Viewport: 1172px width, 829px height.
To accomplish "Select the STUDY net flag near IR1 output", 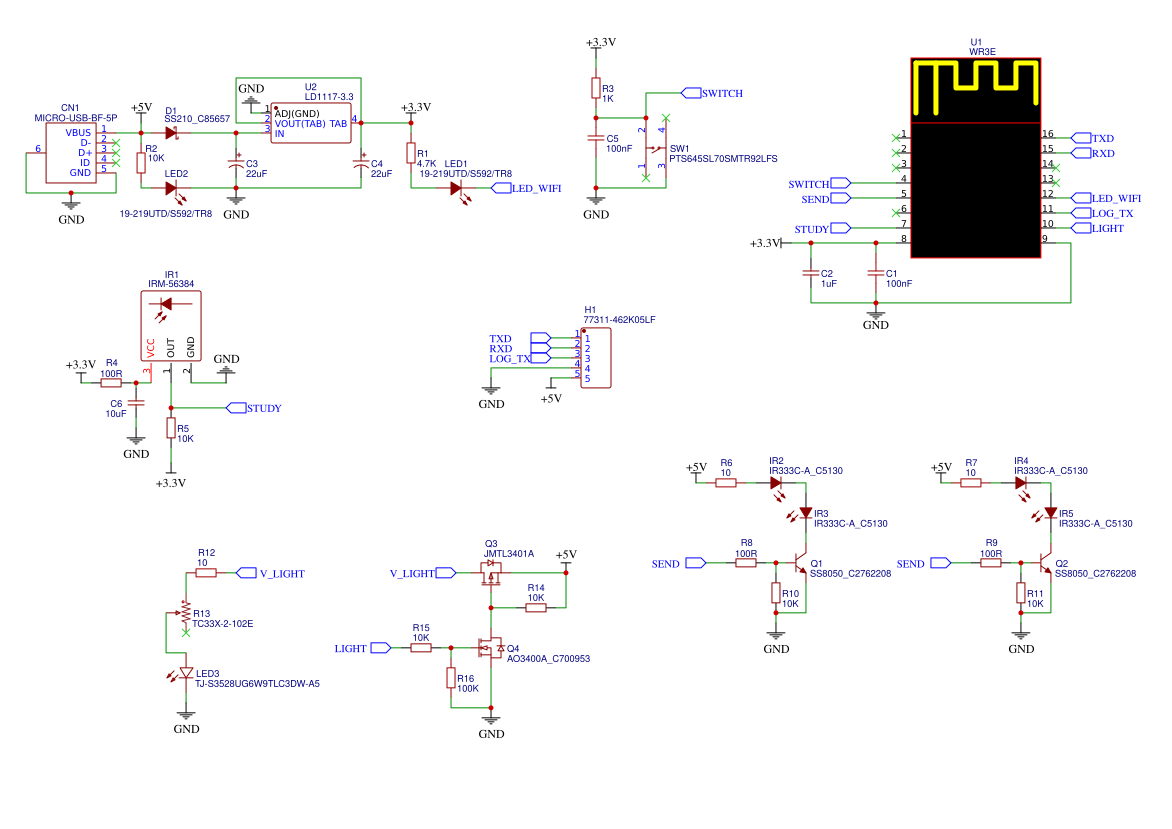I will [x=254, y=408].
